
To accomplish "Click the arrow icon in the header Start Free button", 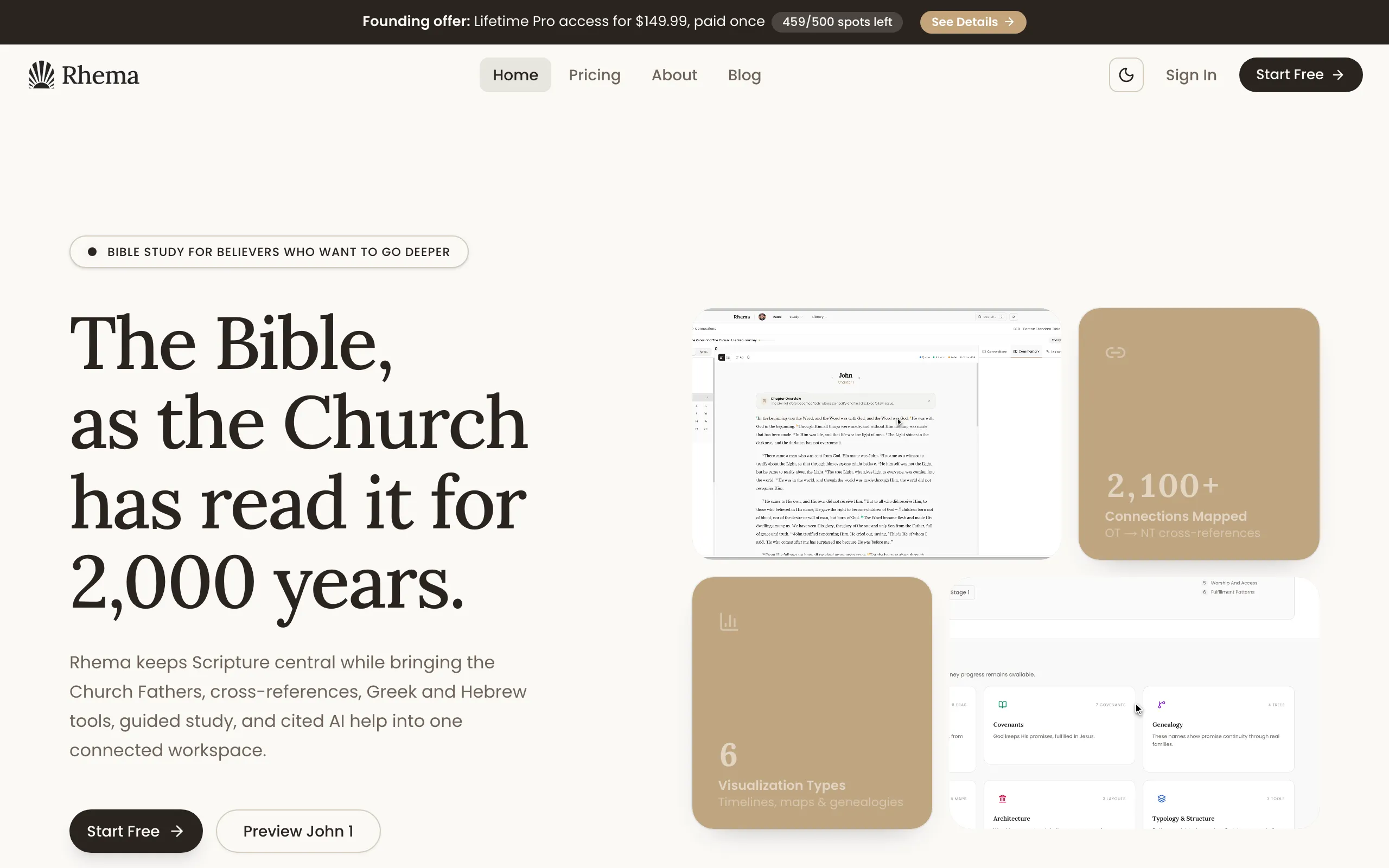I will [x=1338, y=75].
